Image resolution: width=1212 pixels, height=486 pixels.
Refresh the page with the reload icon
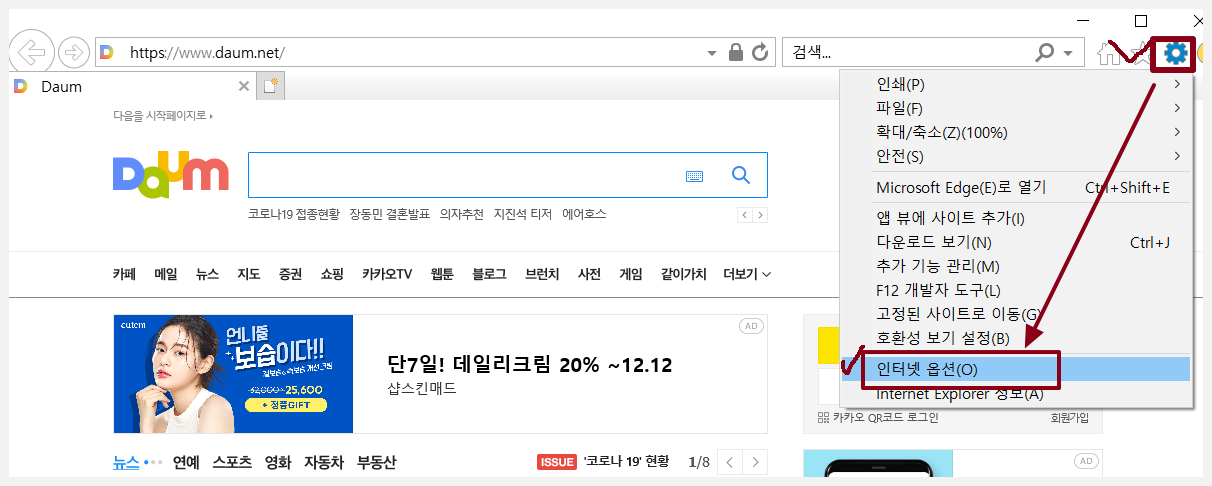tap(760, 52)
